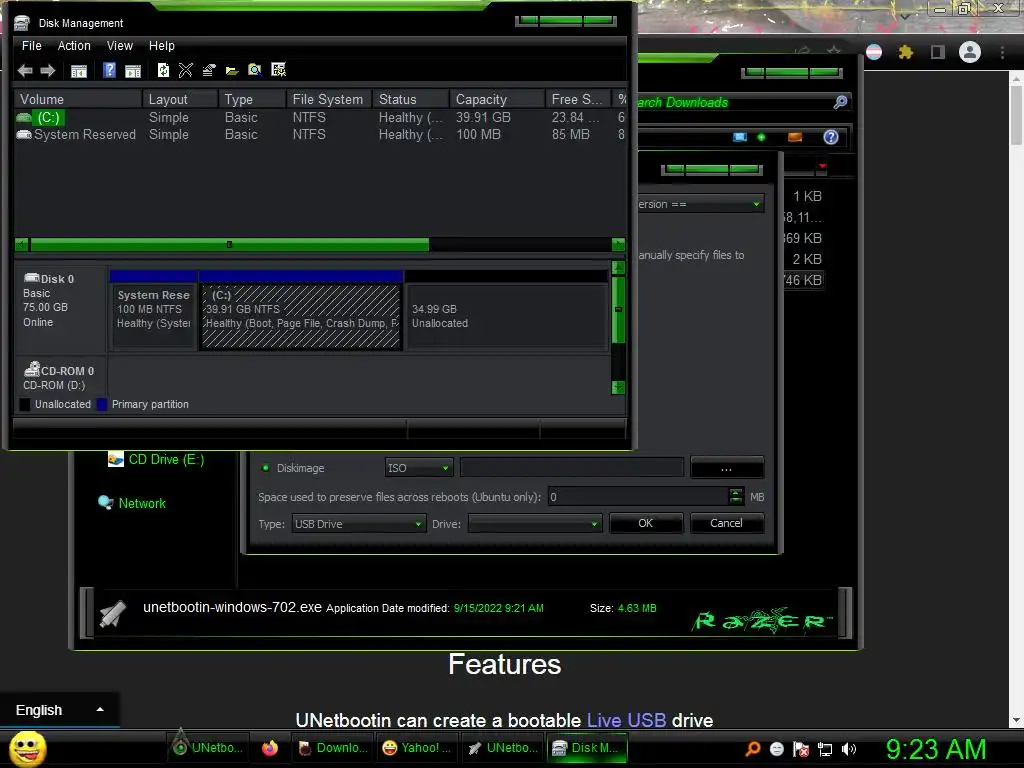Open the Drive selection dropdown
Image resolution: width=1024 pixels, height=768 pixels.
534,524
